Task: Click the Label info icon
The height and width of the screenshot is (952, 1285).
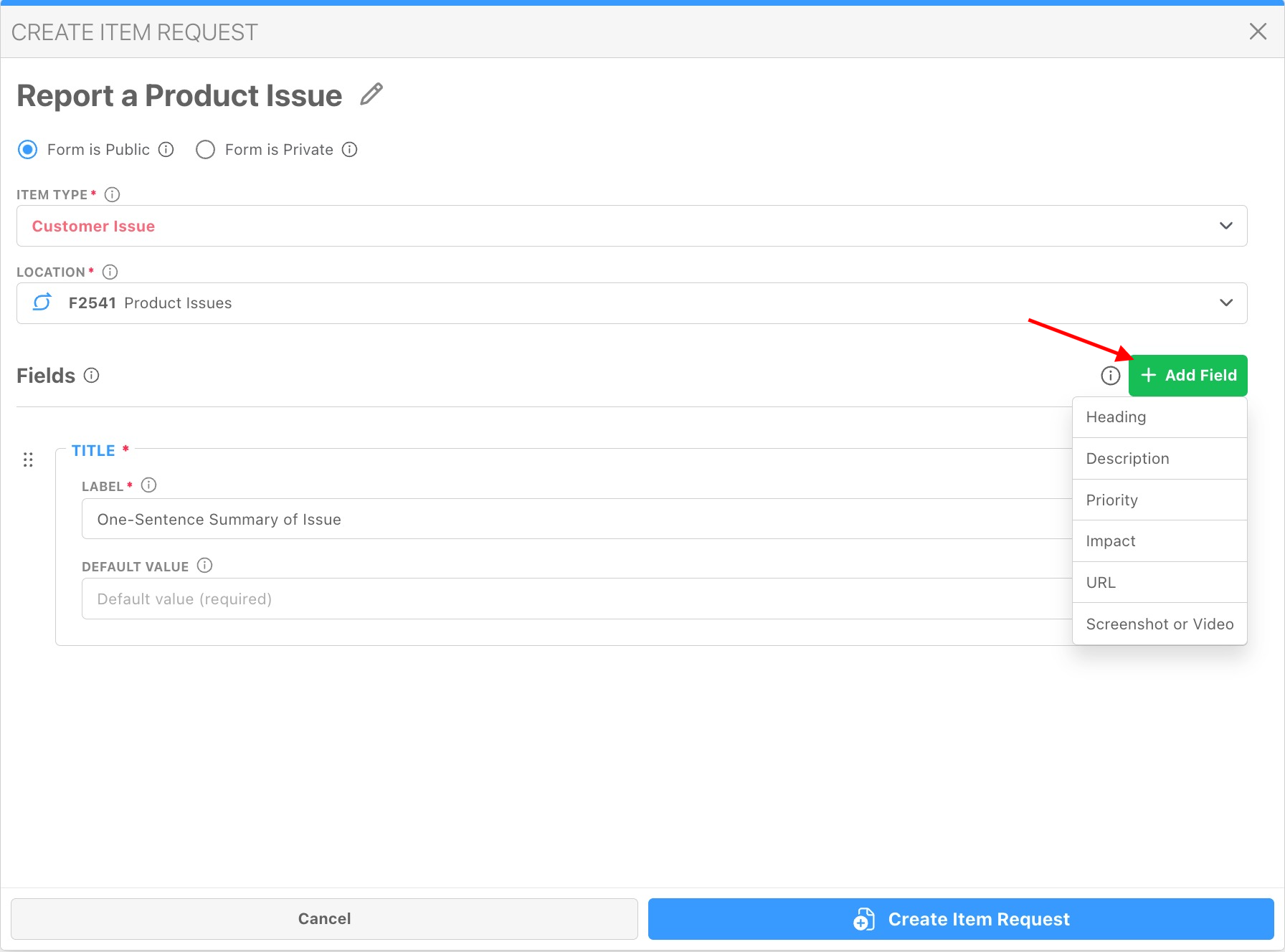Action: click(x=148, y=485)
